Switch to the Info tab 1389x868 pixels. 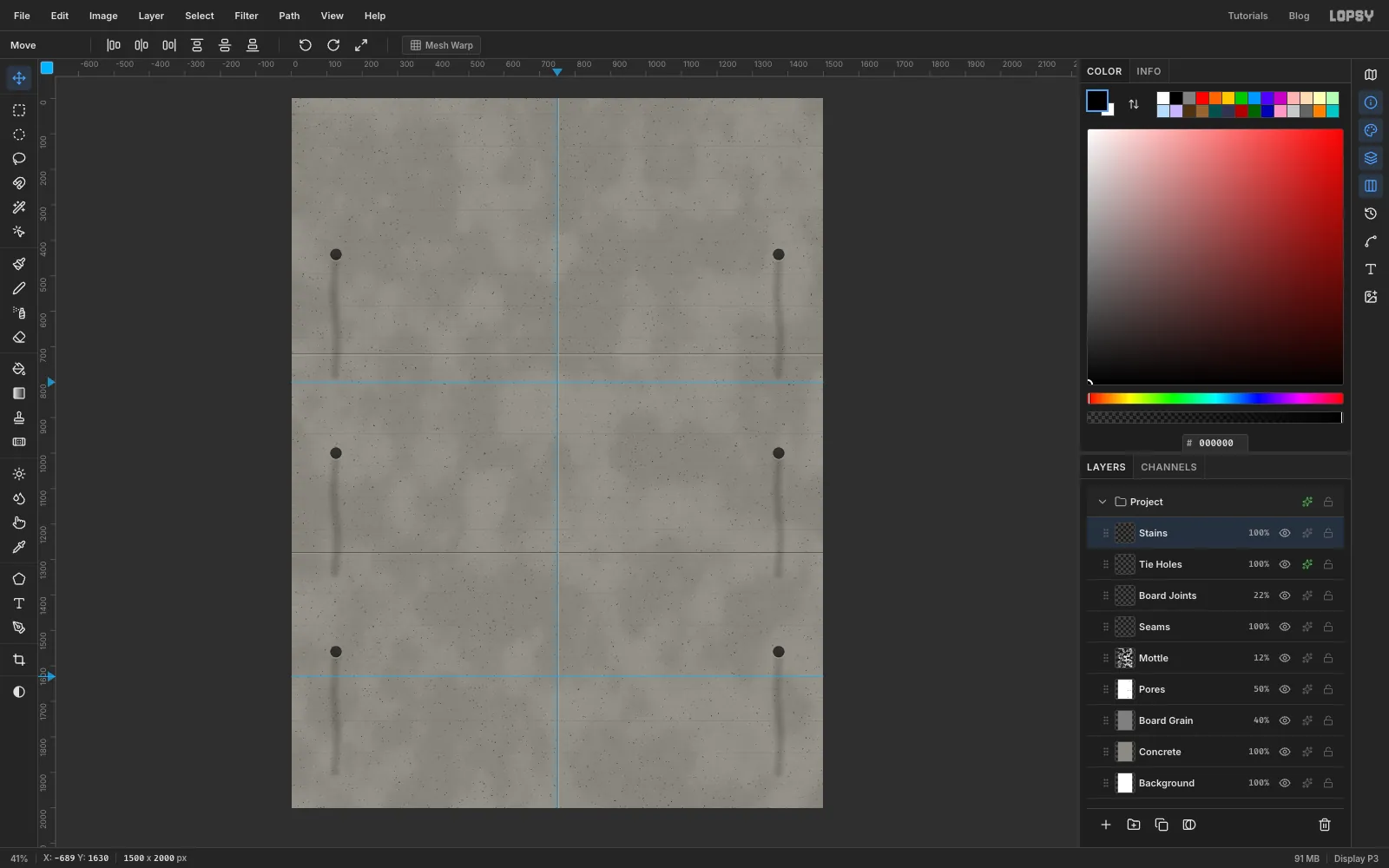[x=1149, y=71]
